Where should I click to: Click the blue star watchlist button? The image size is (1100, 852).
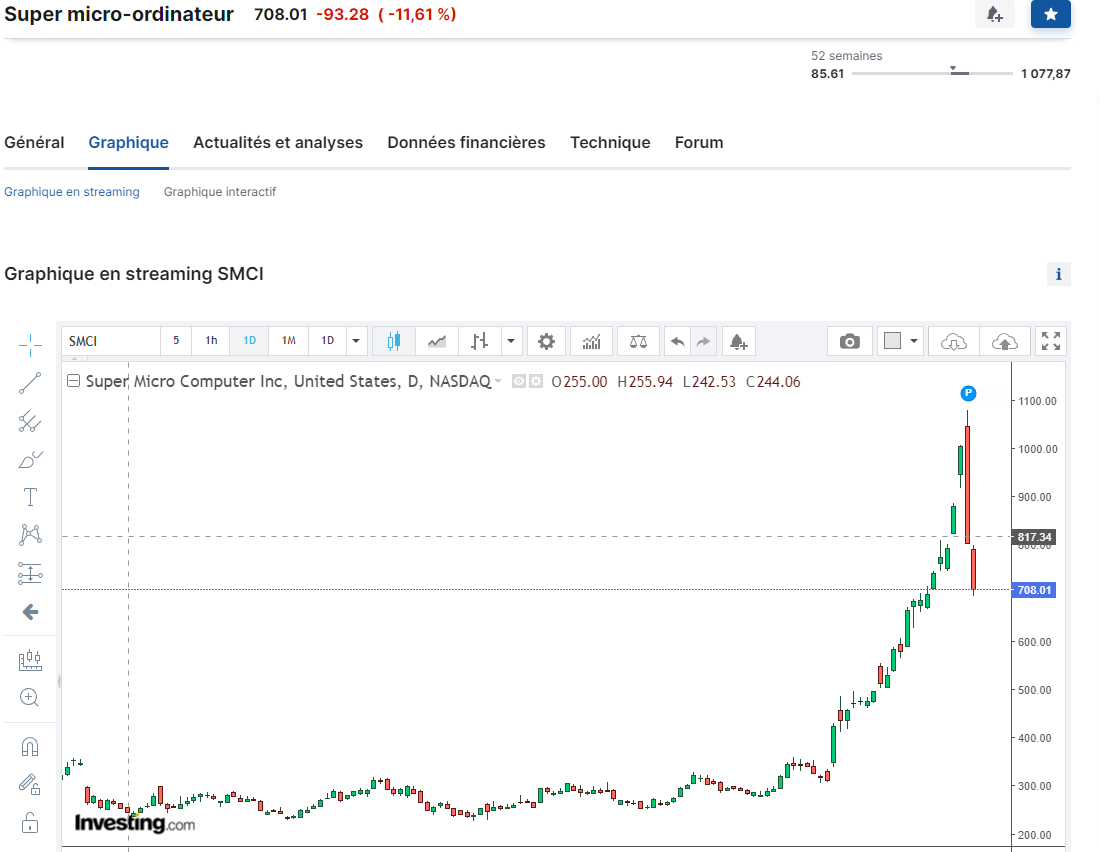pyautogui.click(x=1050, y=14)
